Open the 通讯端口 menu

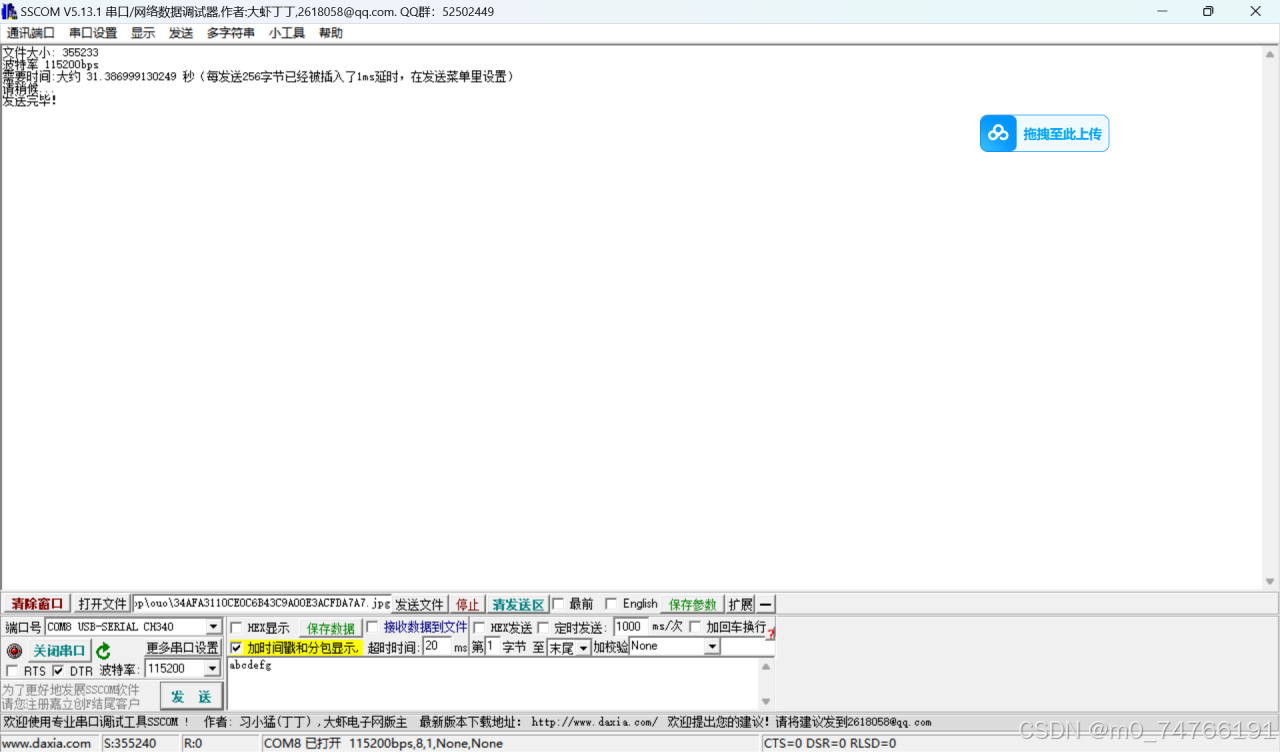(x=31, y=33)
